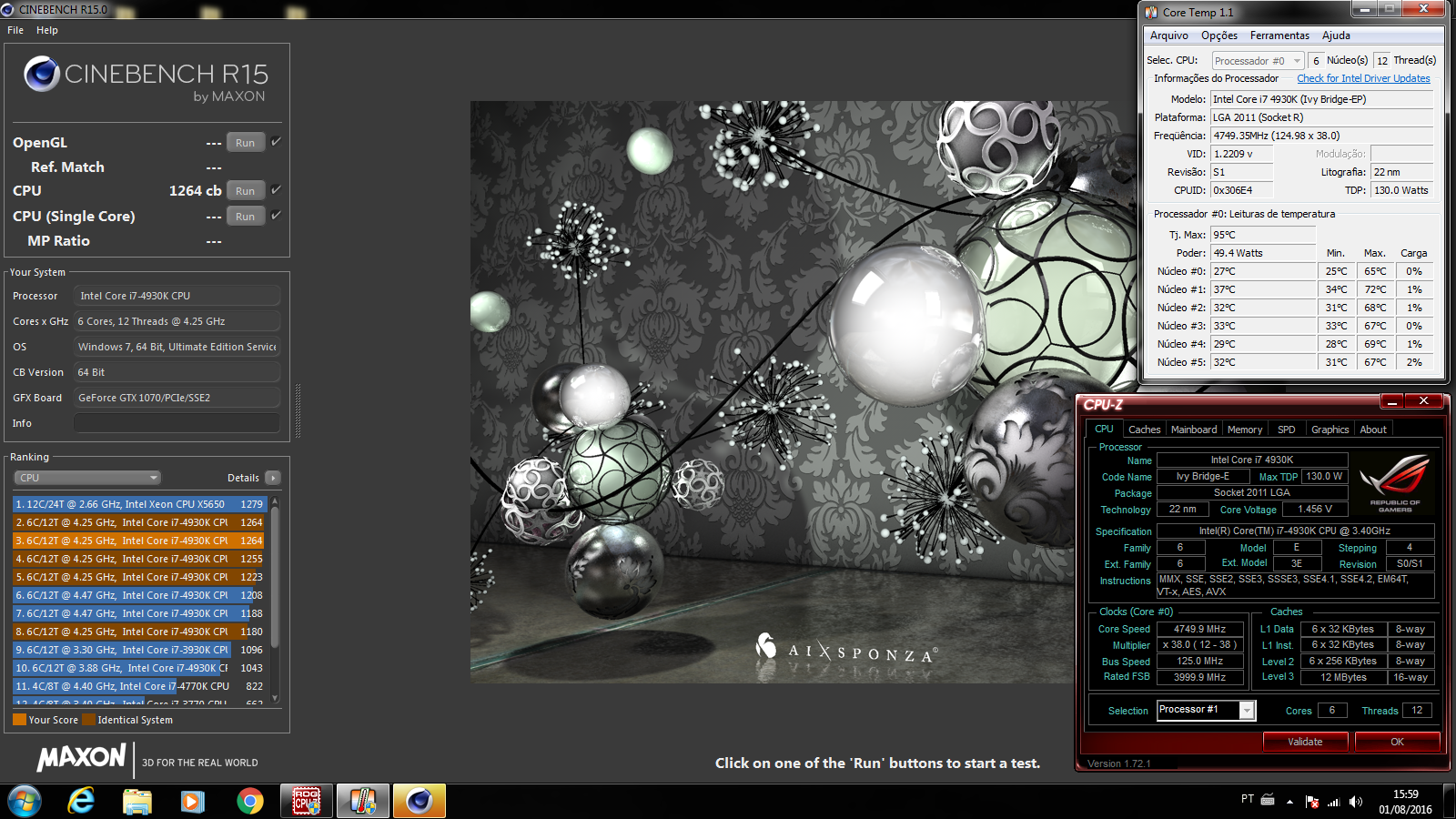Launch Google Chrome from the taskbar
Screen dimensions: 1456x819
tap(249, 801)
